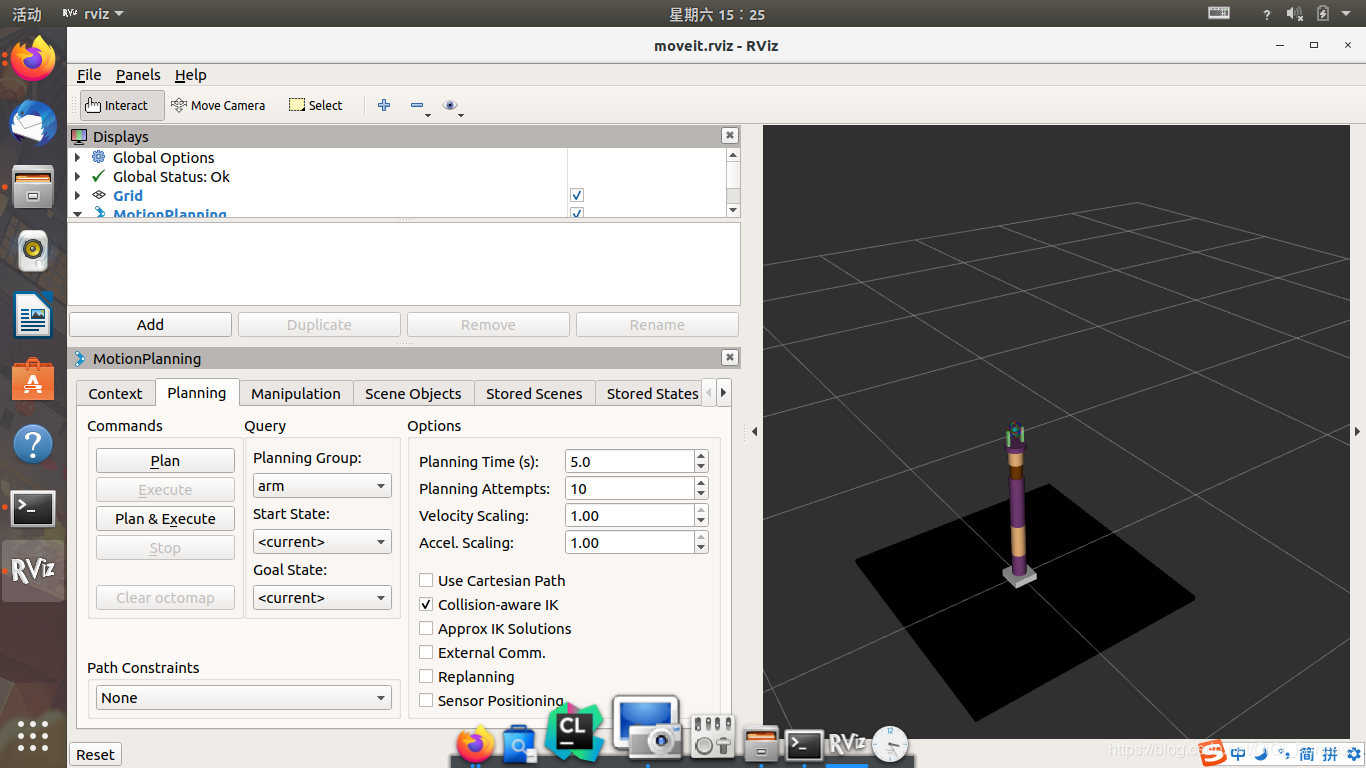Check the External Comm. option
Image resolution: width=1366 pixels, height=768 pixels.
[426, 652]
